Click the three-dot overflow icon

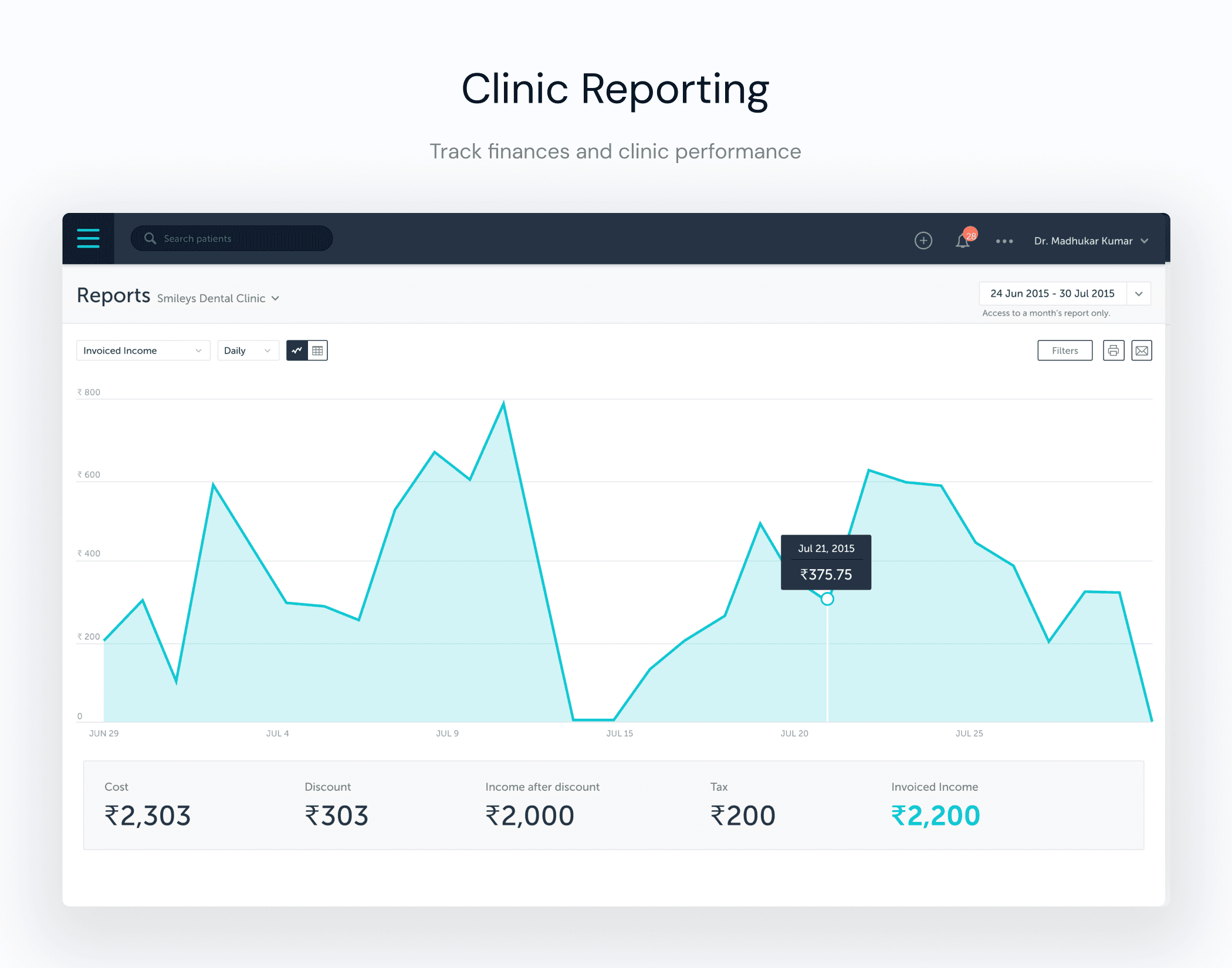click(1004, 241)
